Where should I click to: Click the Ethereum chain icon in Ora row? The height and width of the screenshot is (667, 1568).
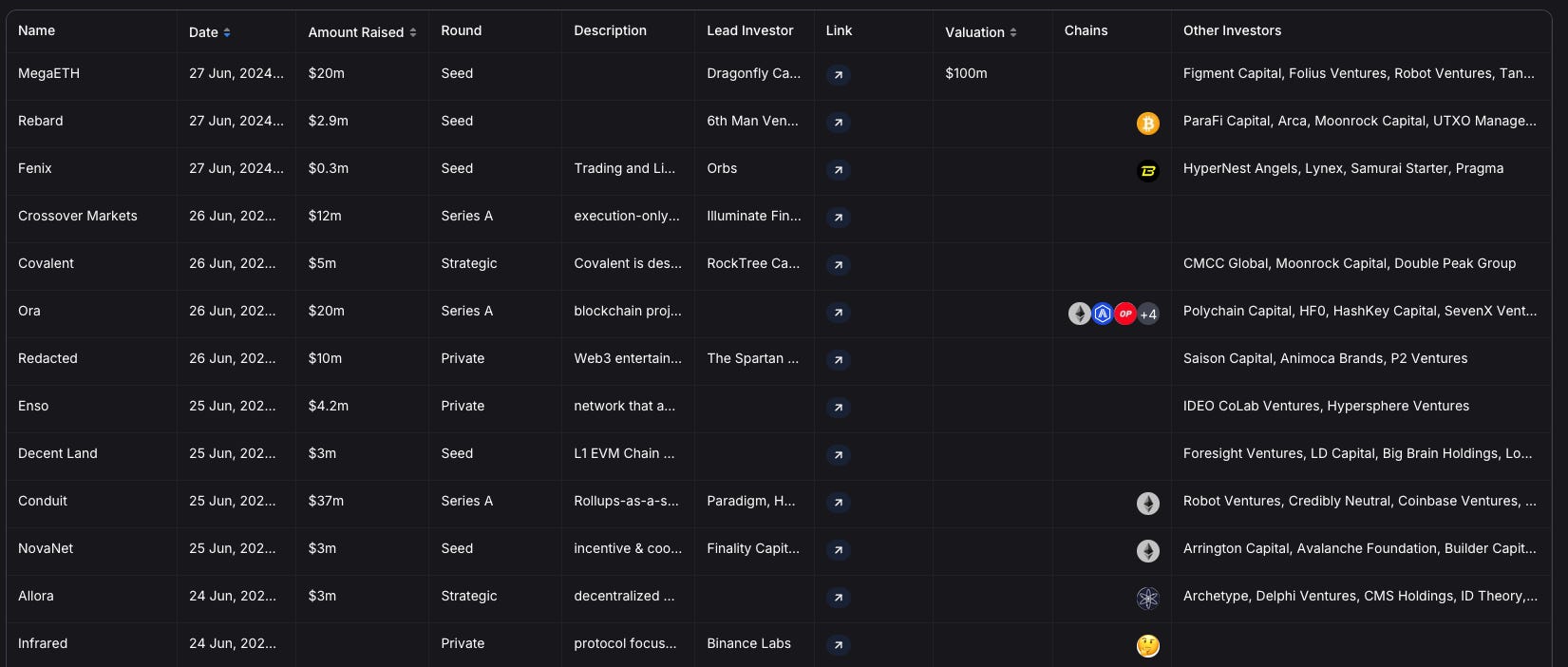pos(1080,314)
